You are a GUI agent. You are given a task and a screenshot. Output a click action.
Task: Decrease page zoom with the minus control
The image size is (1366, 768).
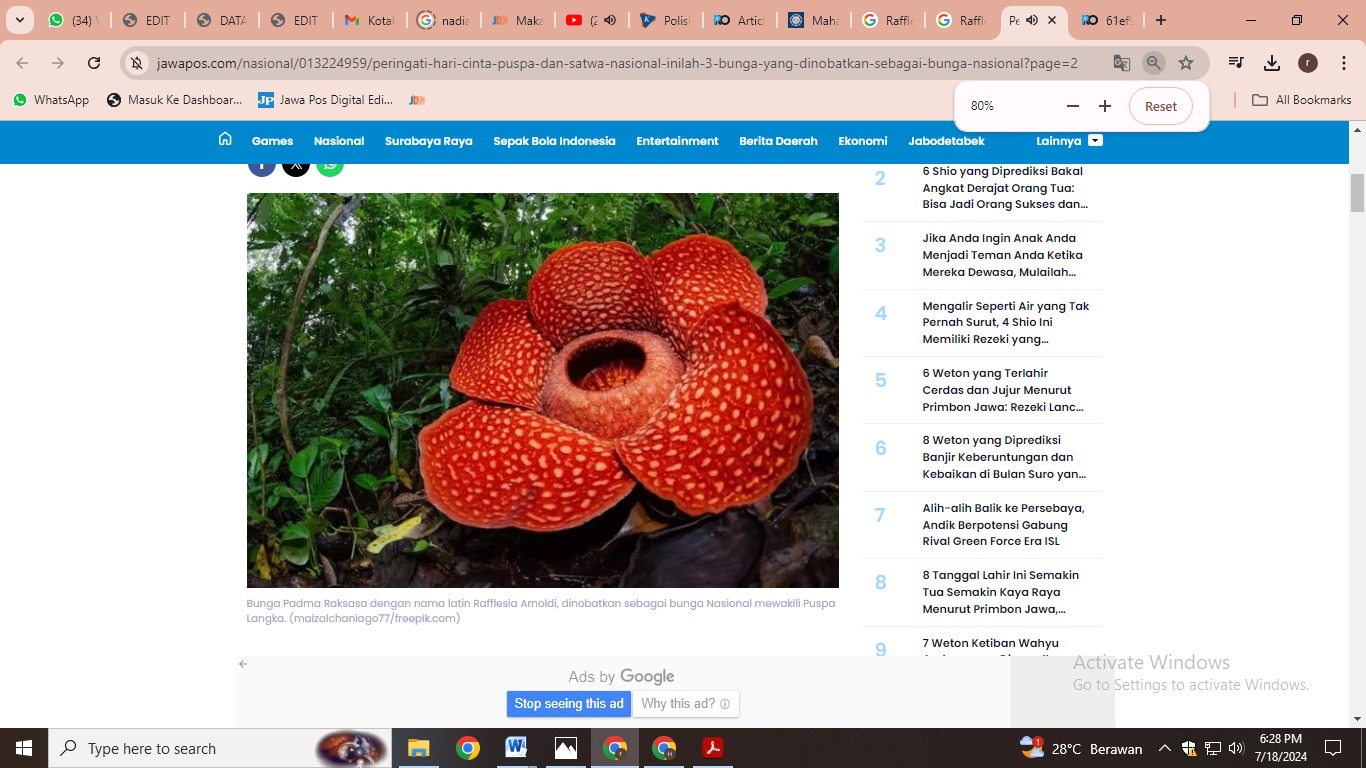coord(1072,105)
